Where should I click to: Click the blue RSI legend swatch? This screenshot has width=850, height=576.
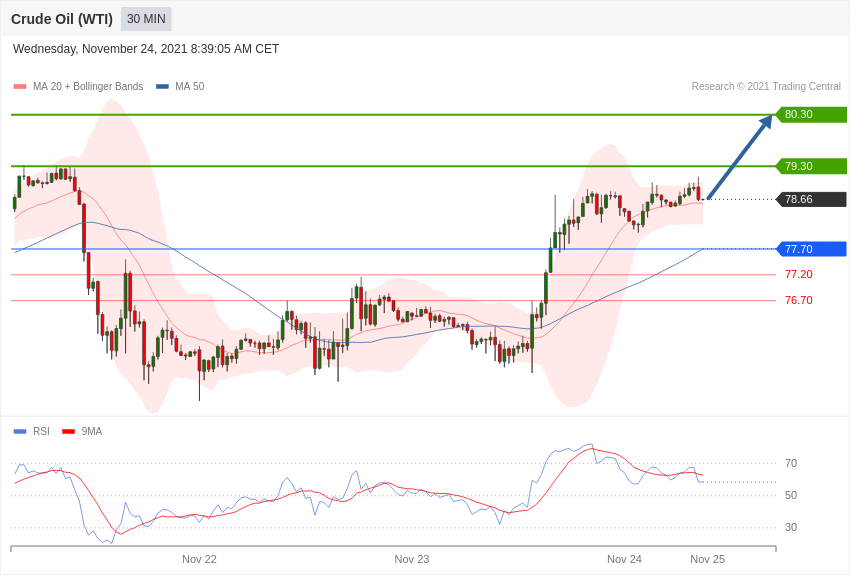click(x=20, y=432)
